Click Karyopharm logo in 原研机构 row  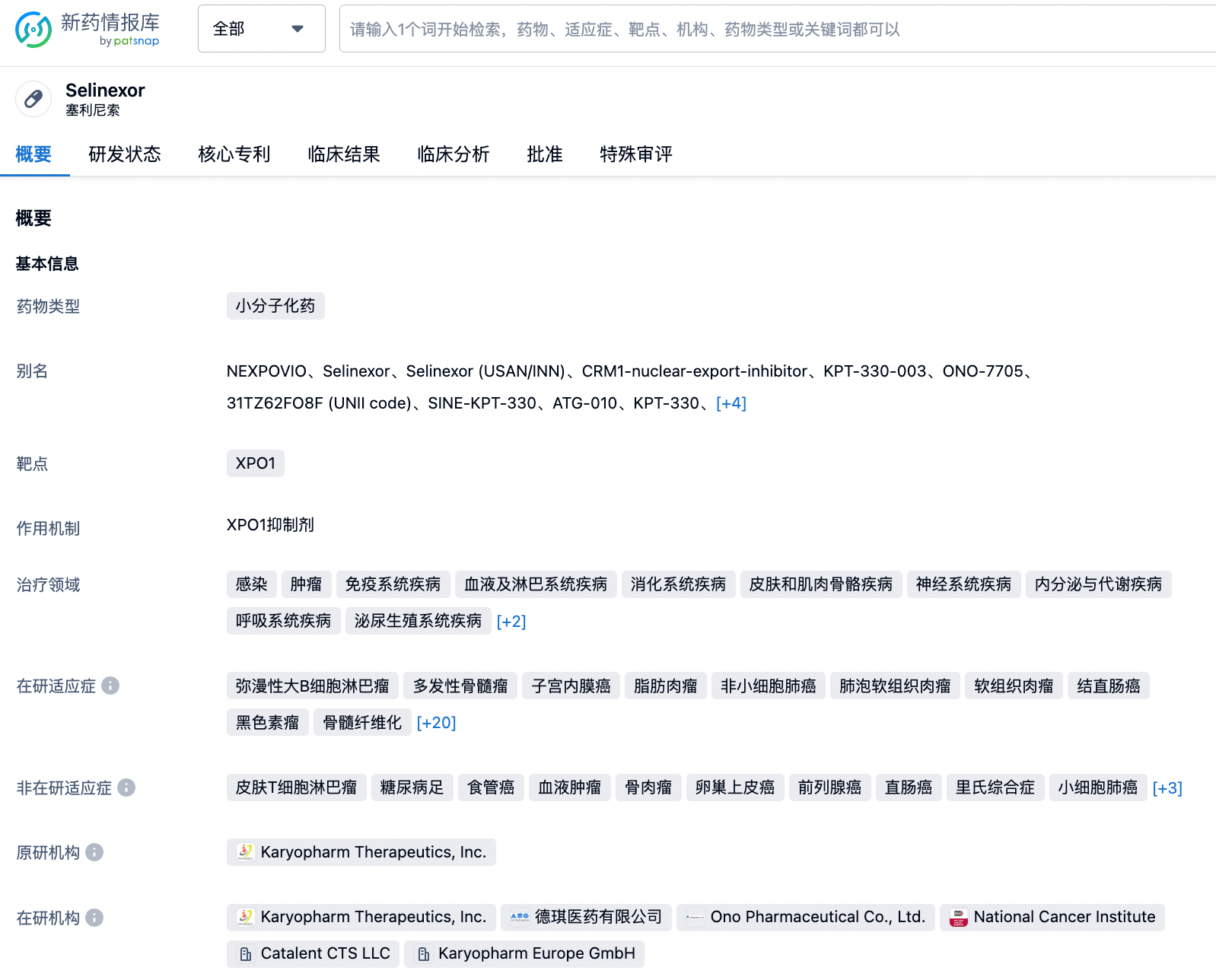245,852
